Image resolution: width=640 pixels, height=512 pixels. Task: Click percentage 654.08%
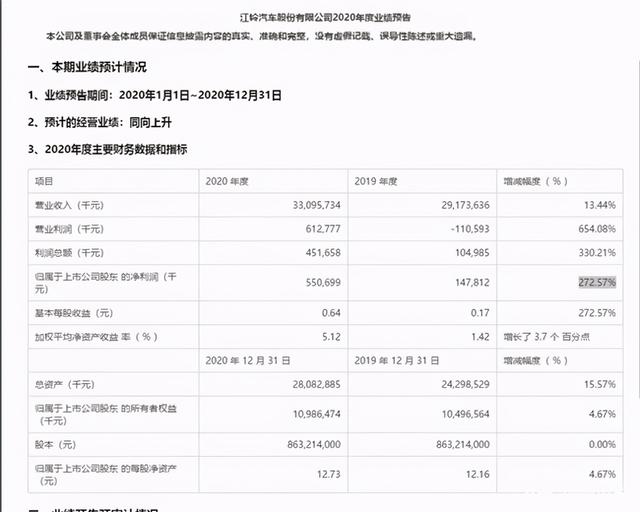597,229
